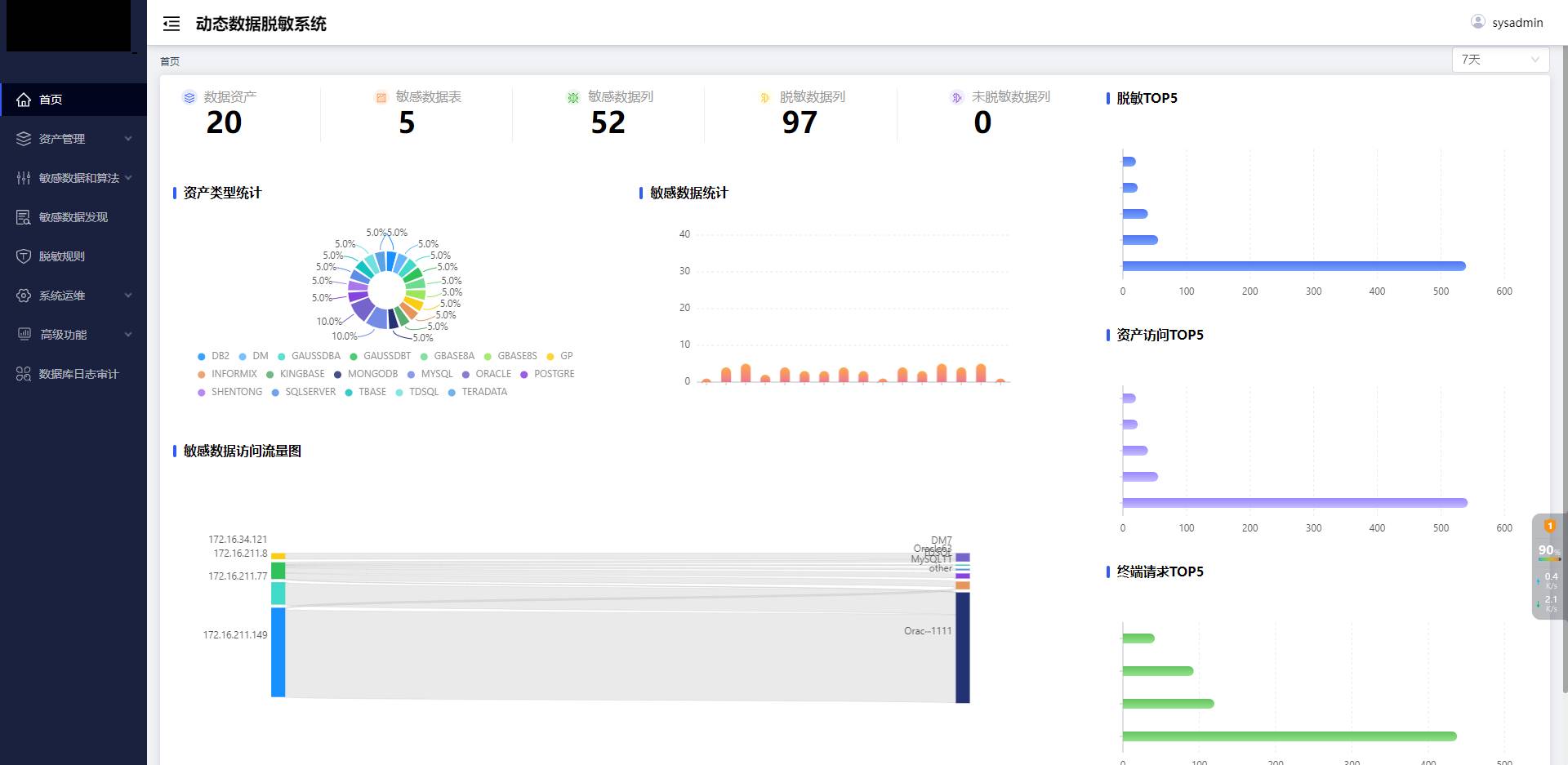
Task: Click the 脱敏数据列 stat card icon
Action: (x=765, y=97)
